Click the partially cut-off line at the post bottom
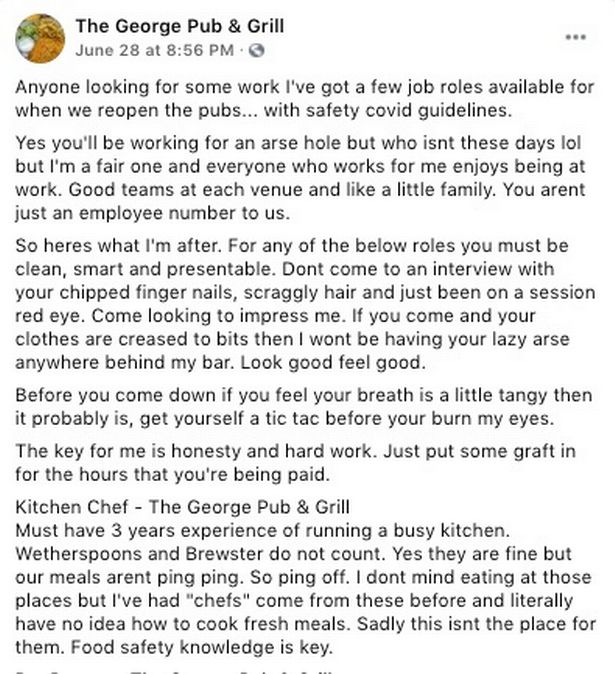This screenshot has width=615, height=674. [x=174, y=671]
